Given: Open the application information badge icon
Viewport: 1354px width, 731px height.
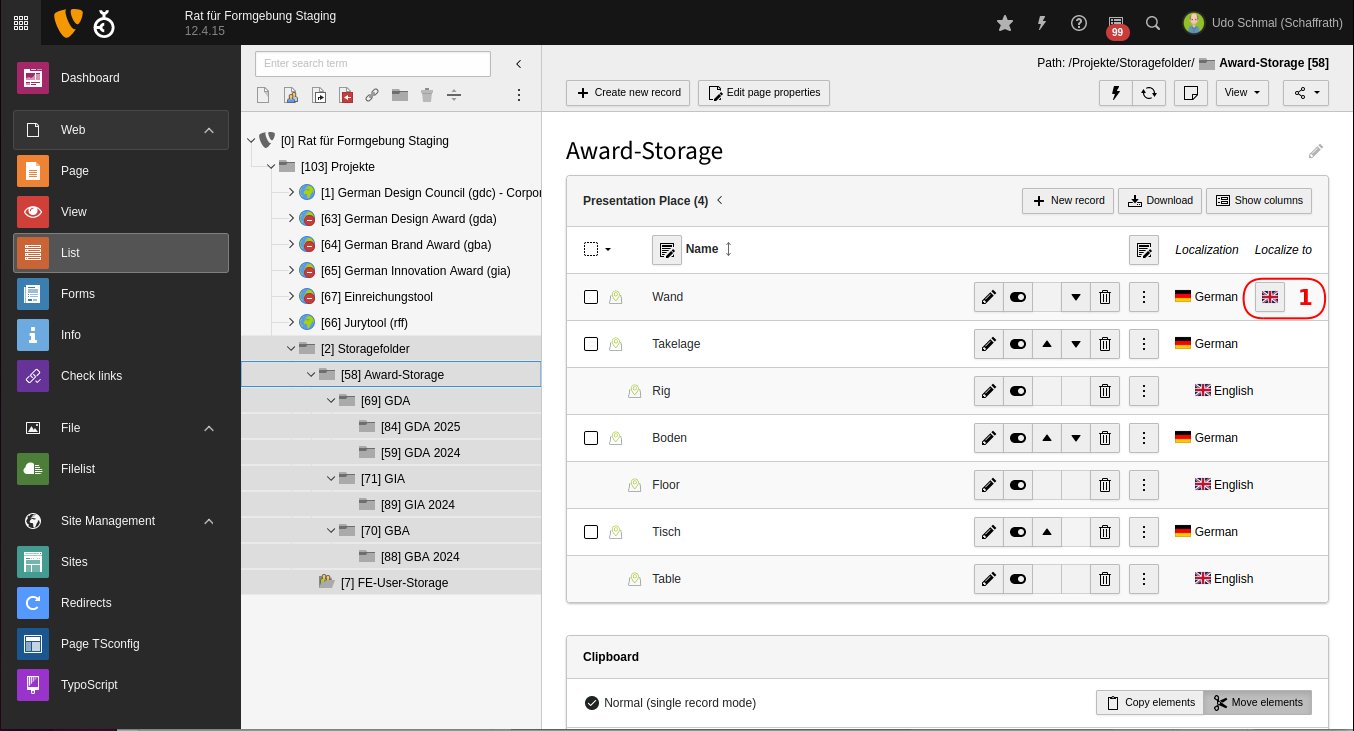Looking at the screenshot, I should pos(1116,23).
